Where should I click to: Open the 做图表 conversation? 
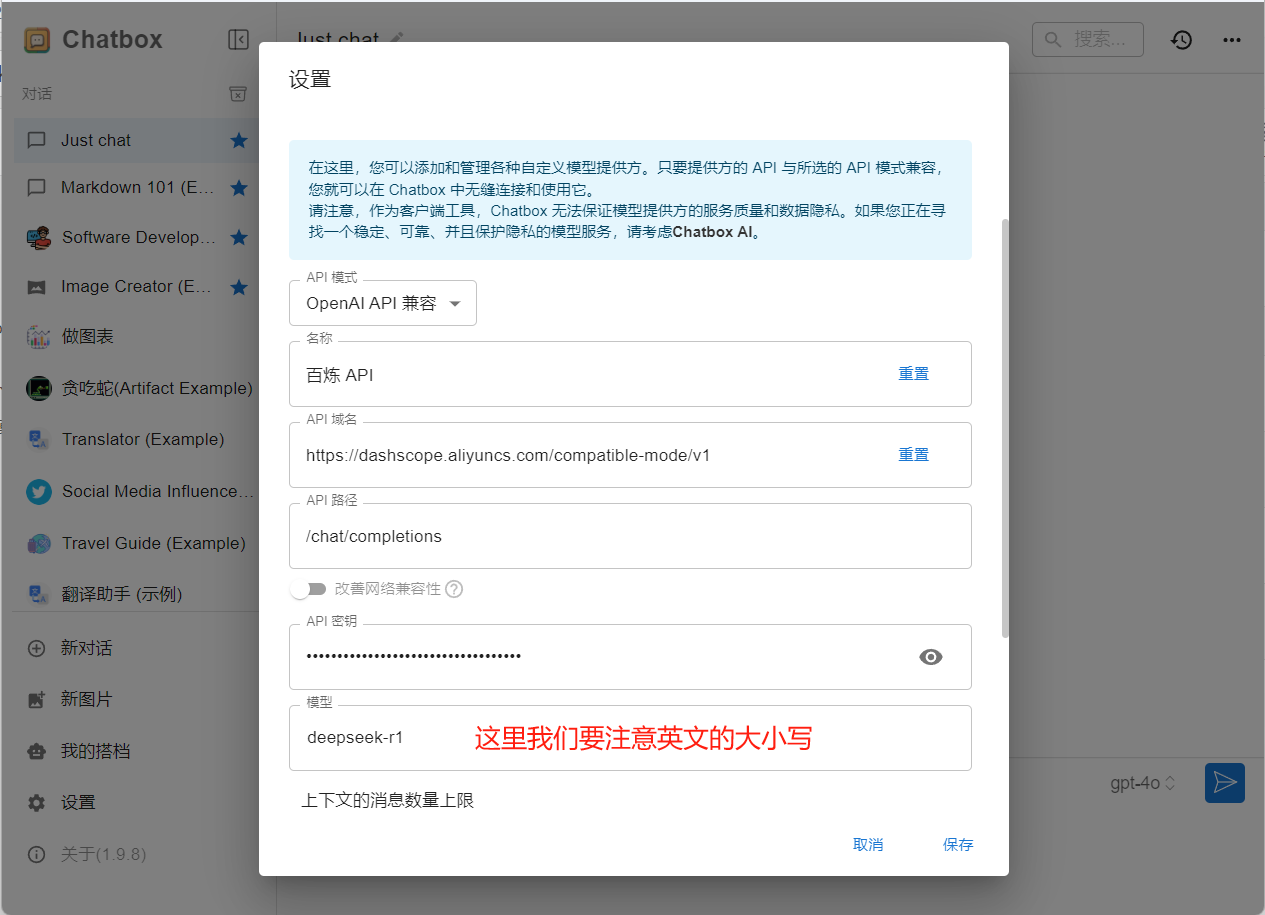tap(137, 336)
